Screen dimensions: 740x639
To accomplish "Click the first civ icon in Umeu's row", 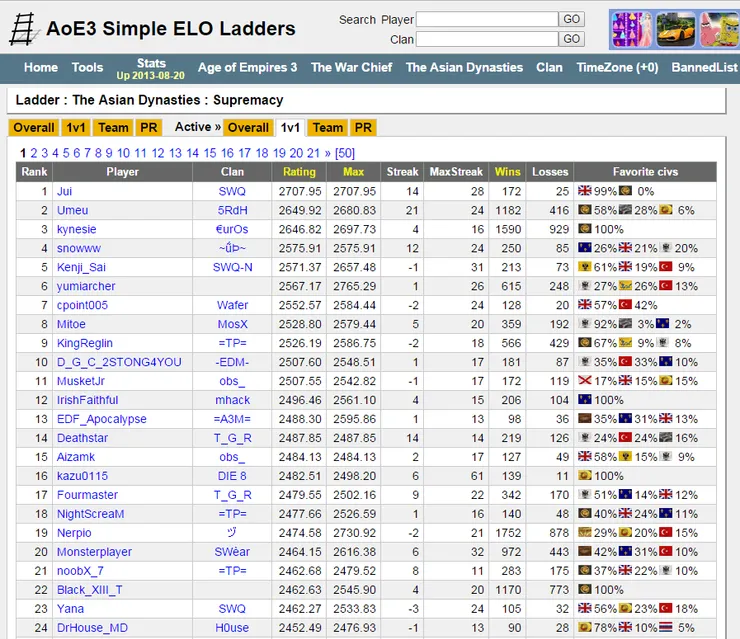I will (585, 210).
